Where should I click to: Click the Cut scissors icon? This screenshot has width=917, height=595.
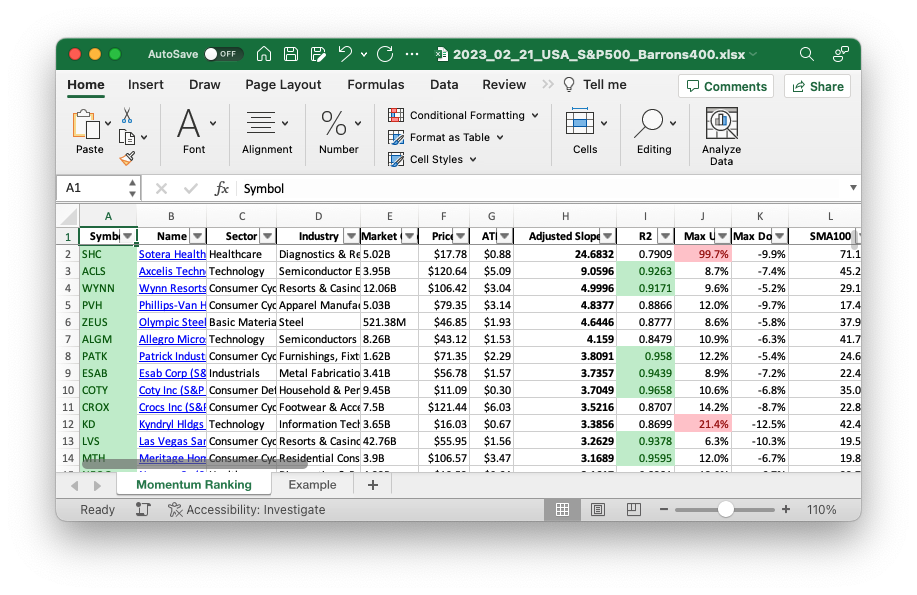click(x=127, y=116)
